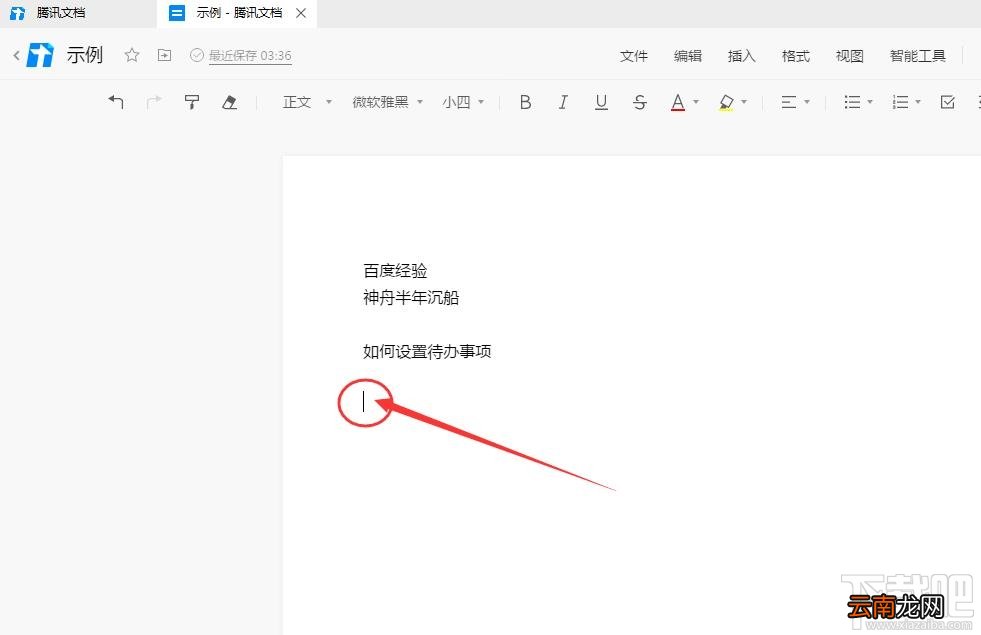Toggle underline formatting

(x=601, y=102)
